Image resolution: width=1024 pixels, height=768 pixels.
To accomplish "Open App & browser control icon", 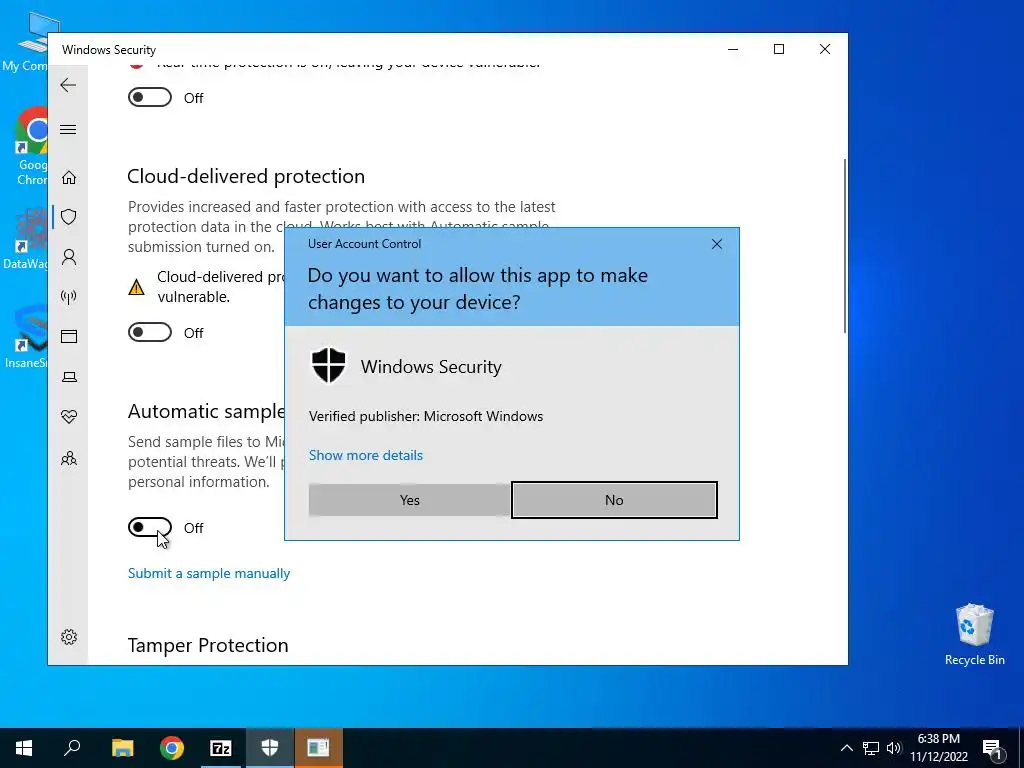I will (69, 336).
